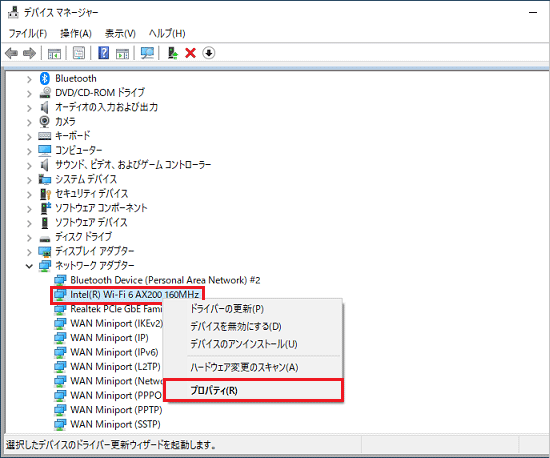The height and width of the screenshot is (458, 550).
Task: Open the blue question mark help icon
Action: 103,53
